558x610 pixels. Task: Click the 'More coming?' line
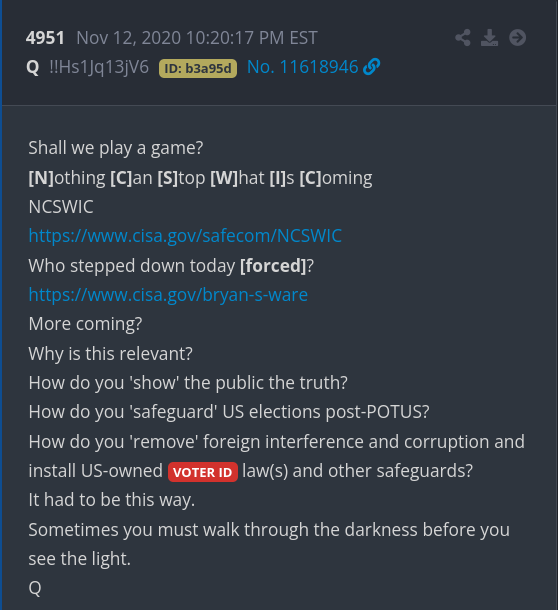pyautogui.click(x=85, y=324)
